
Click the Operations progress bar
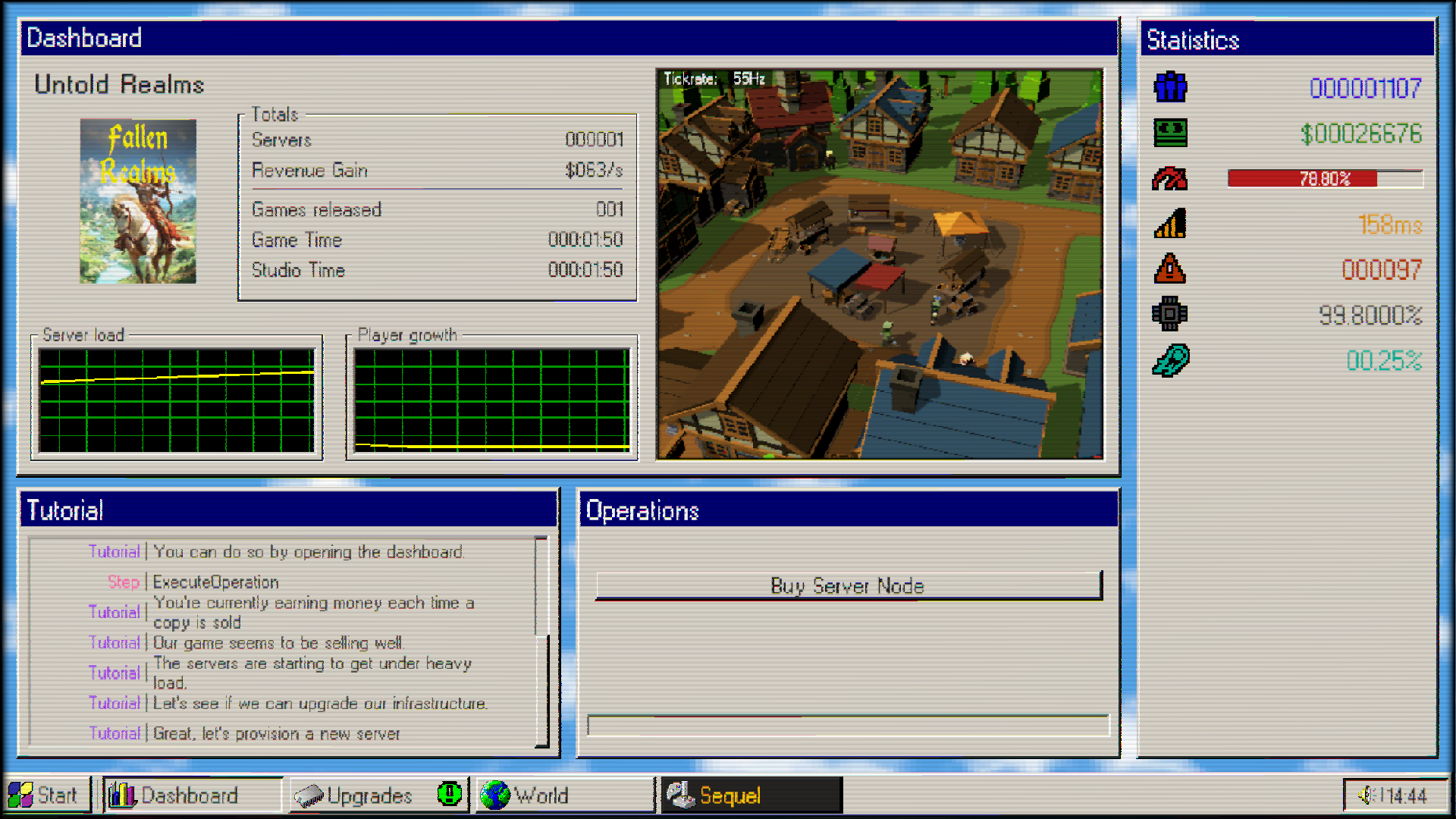coord(848,726)
